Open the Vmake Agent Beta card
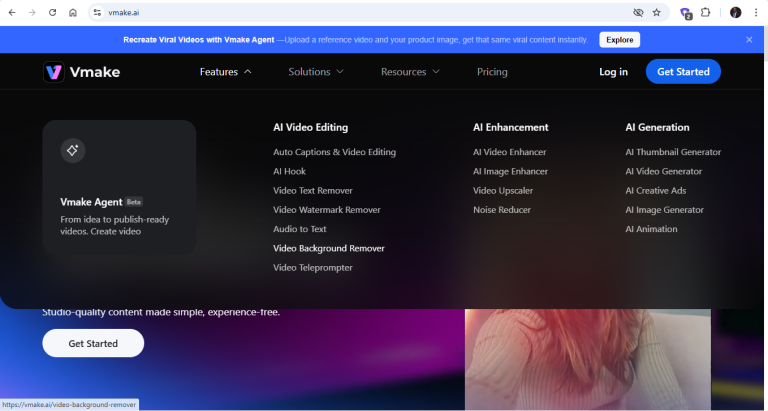Viewport: 768px width, 411px height. pyautogui.click(x=119, y=187)
